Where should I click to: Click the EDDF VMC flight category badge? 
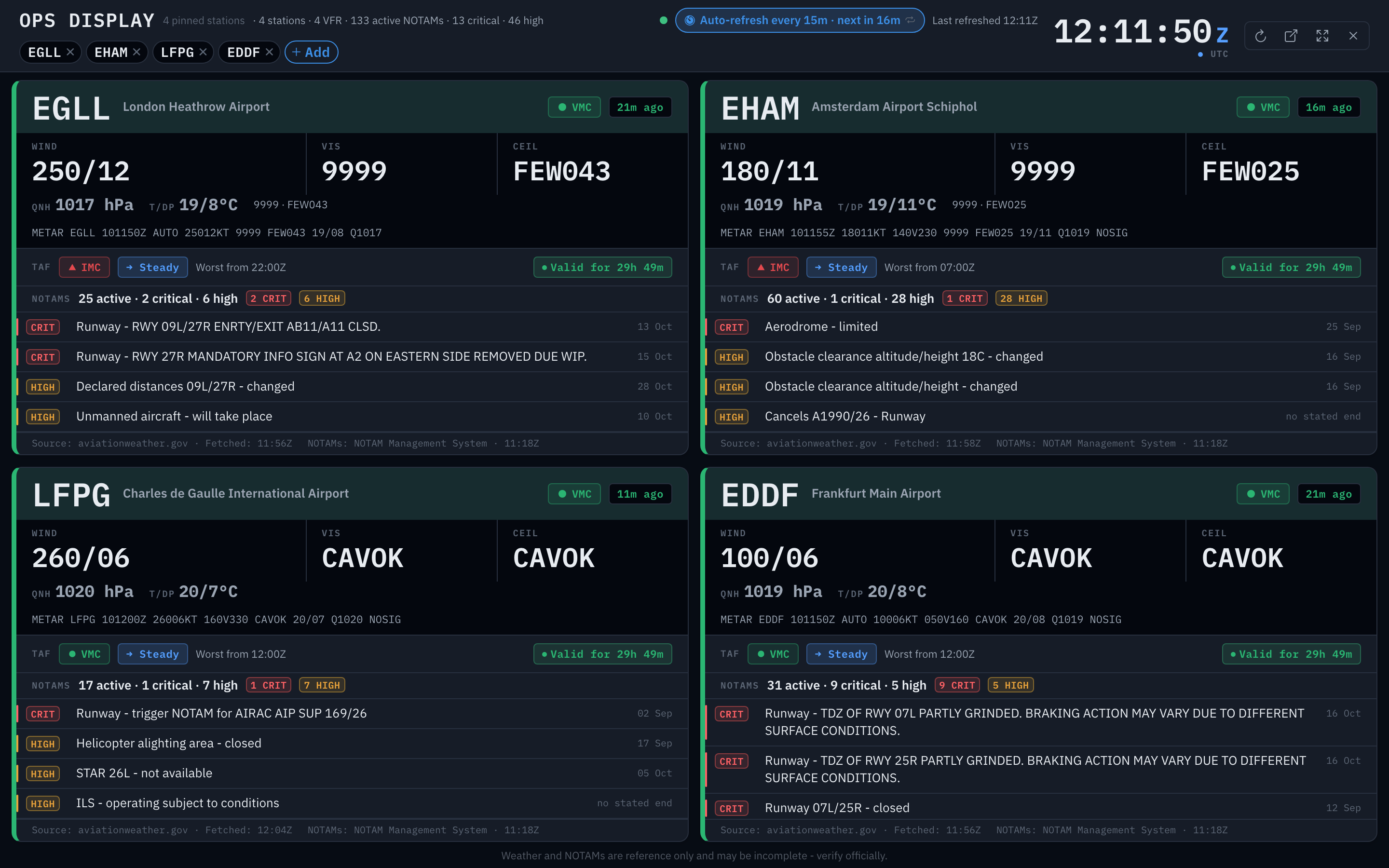(x=1263, y=494)
